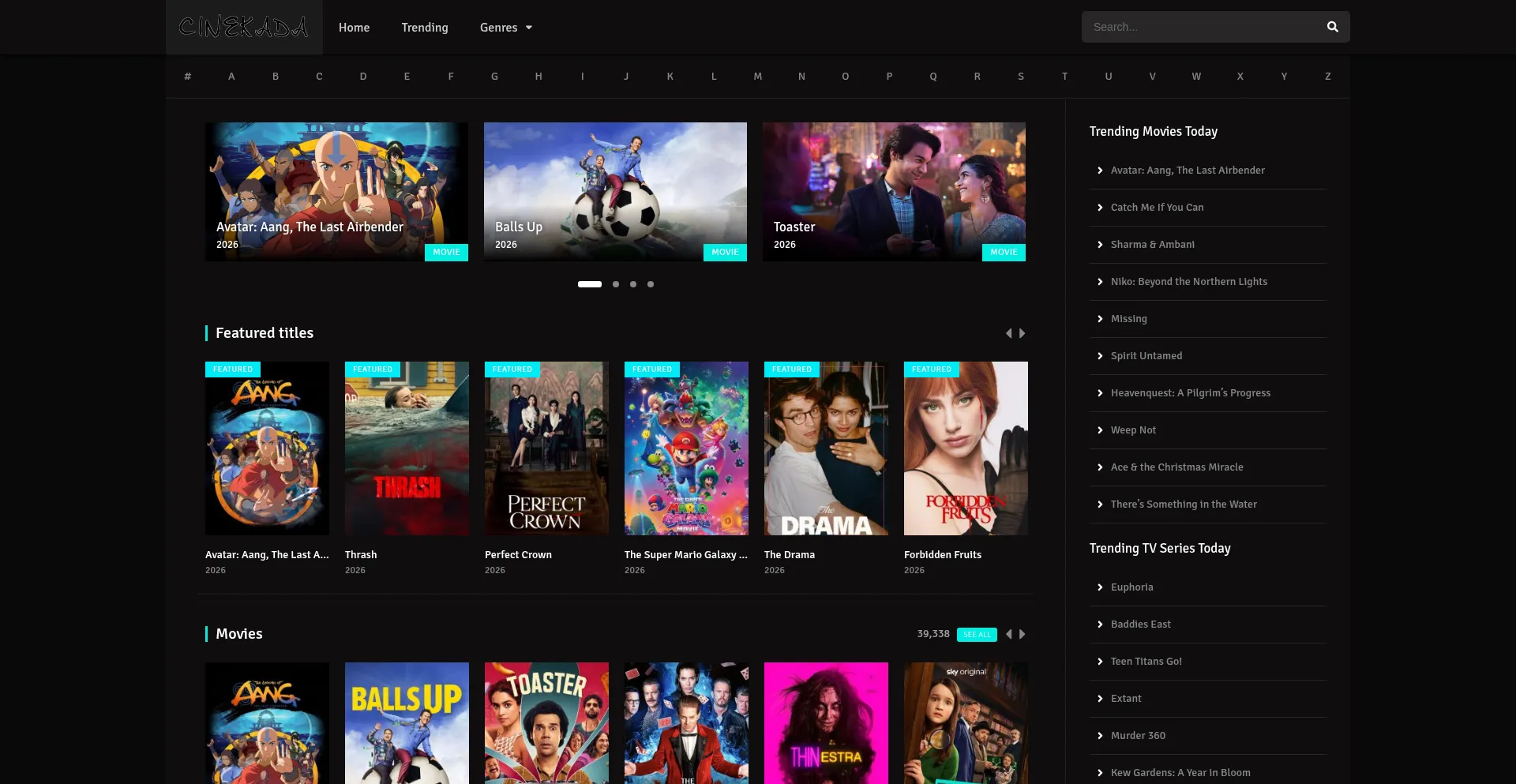This screenshot has width=1516, height=784.
Task: Open the Genres dropdown menu
Action: pyautogui.click(x=506, y=28)
